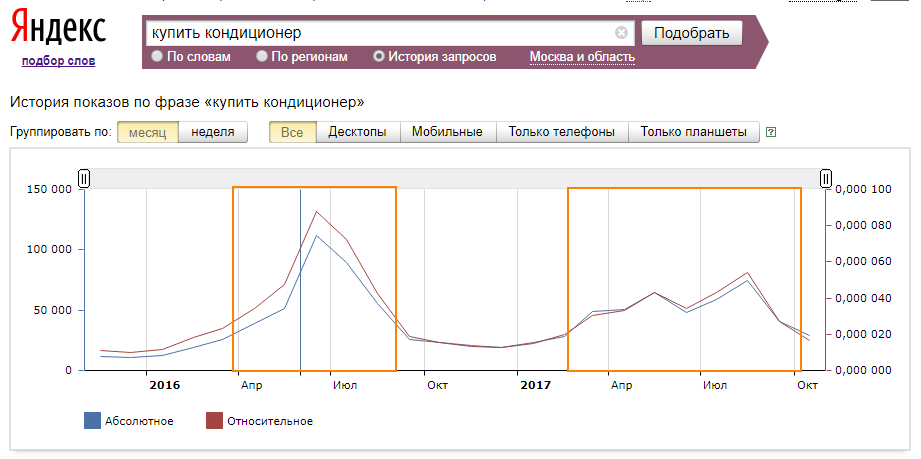921x459 pixels.
Task: Click the '0,000 100' right axis value
Action: (863, 189)
